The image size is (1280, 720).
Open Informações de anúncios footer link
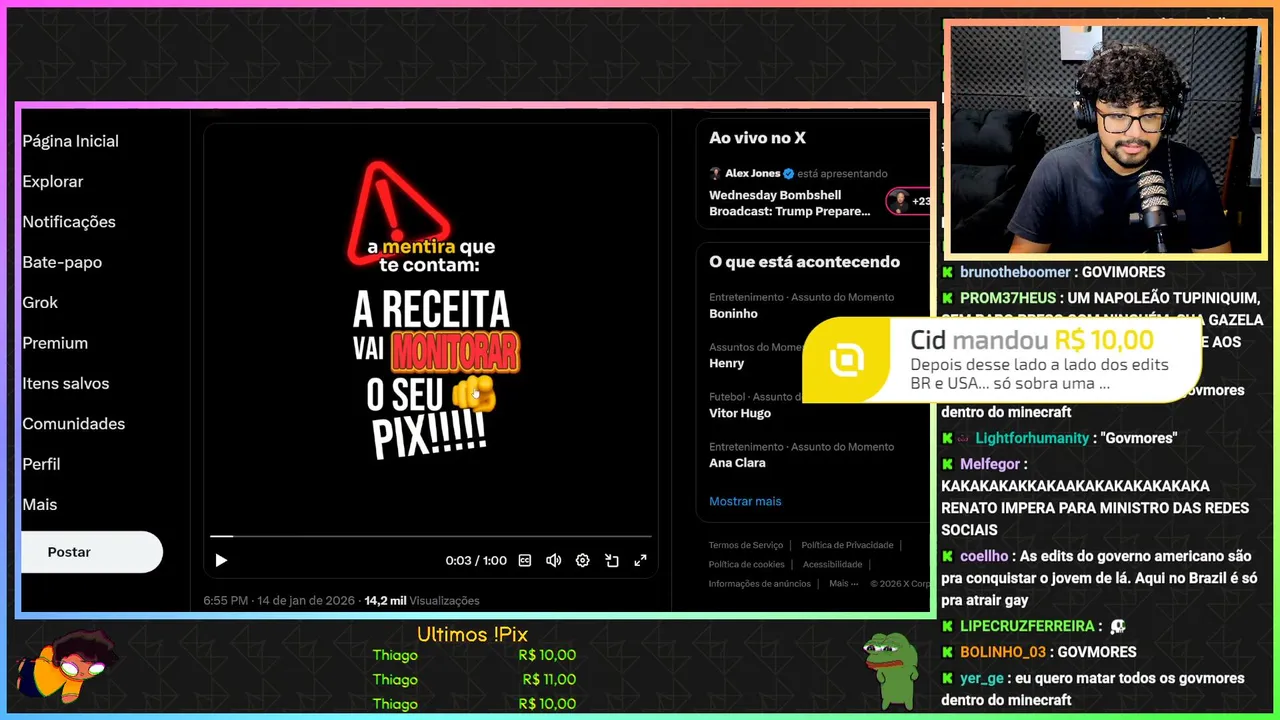pos(760,583)
